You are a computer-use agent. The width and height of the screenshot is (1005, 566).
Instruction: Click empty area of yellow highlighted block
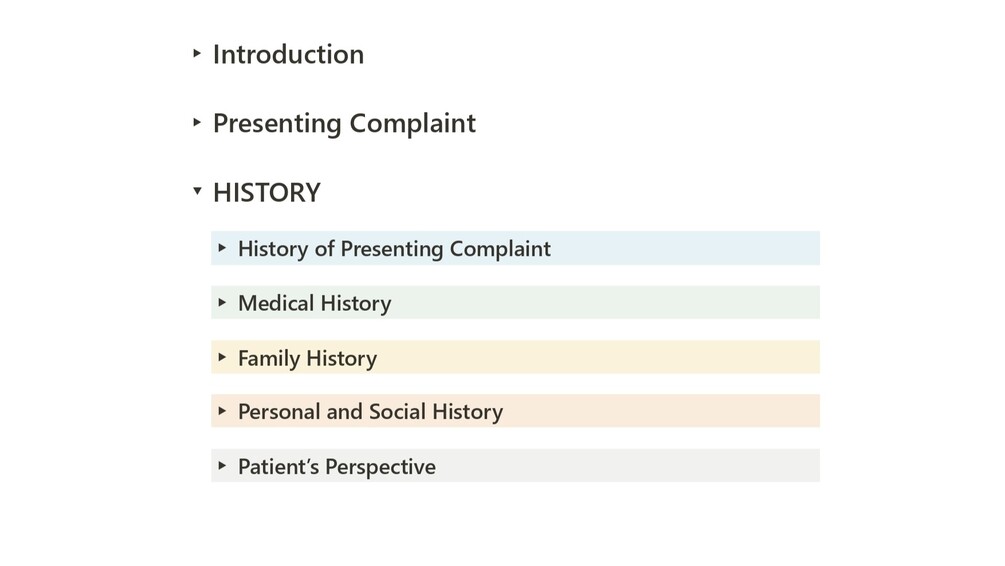click(600, 357)
